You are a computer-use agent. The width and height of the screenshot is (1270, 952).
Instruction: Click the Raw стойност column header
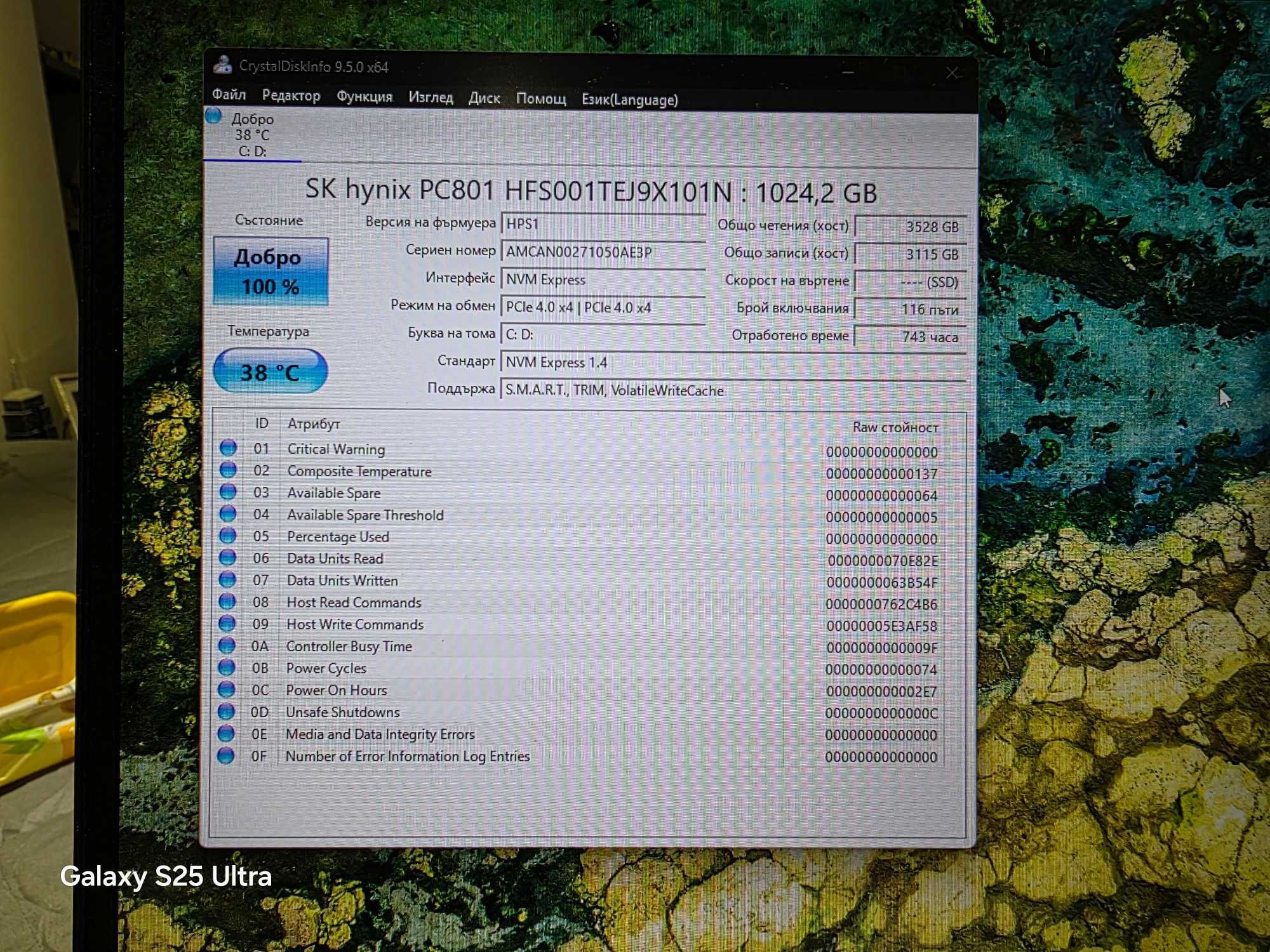(895, 427)
